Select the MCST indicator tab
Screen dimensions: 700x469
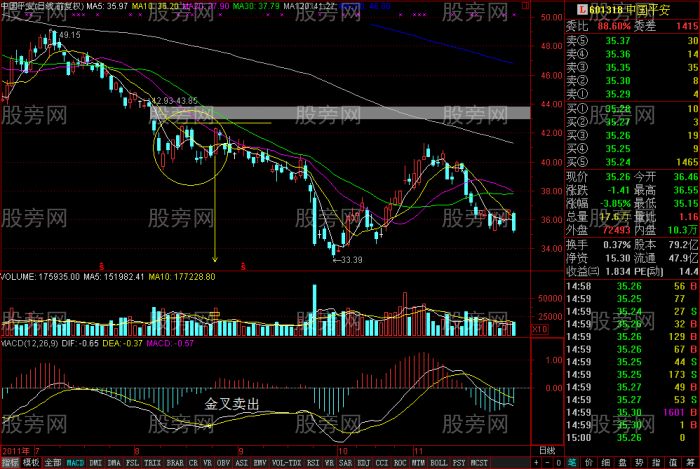point(479,463)
